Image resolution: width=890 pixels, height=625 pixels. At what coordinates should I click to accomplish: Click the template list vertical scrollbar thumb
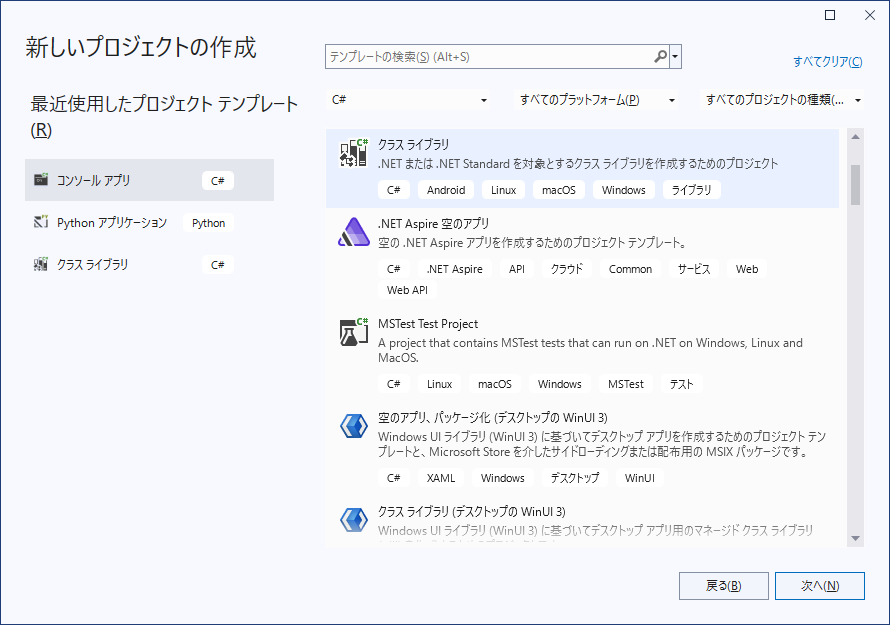pyautogui.click(x=855, y=184)
